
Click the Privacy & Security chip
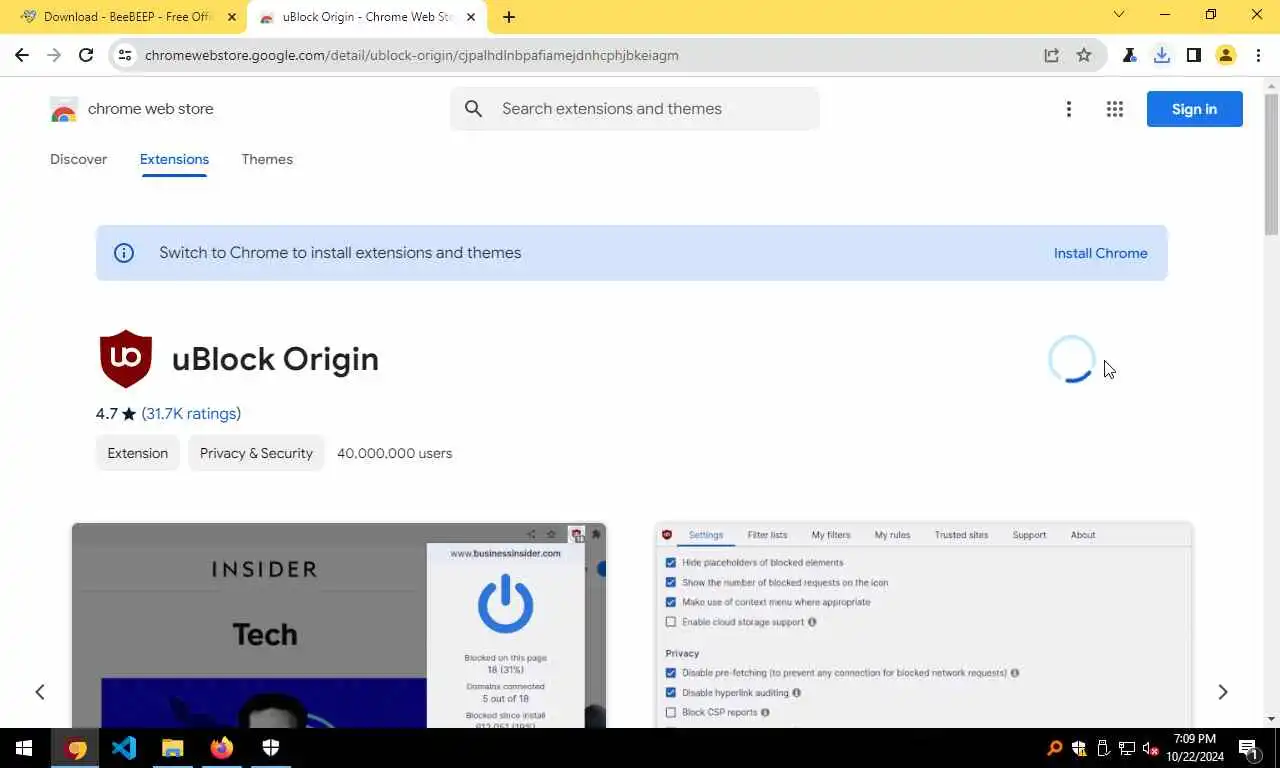click(x=256, y=453)
